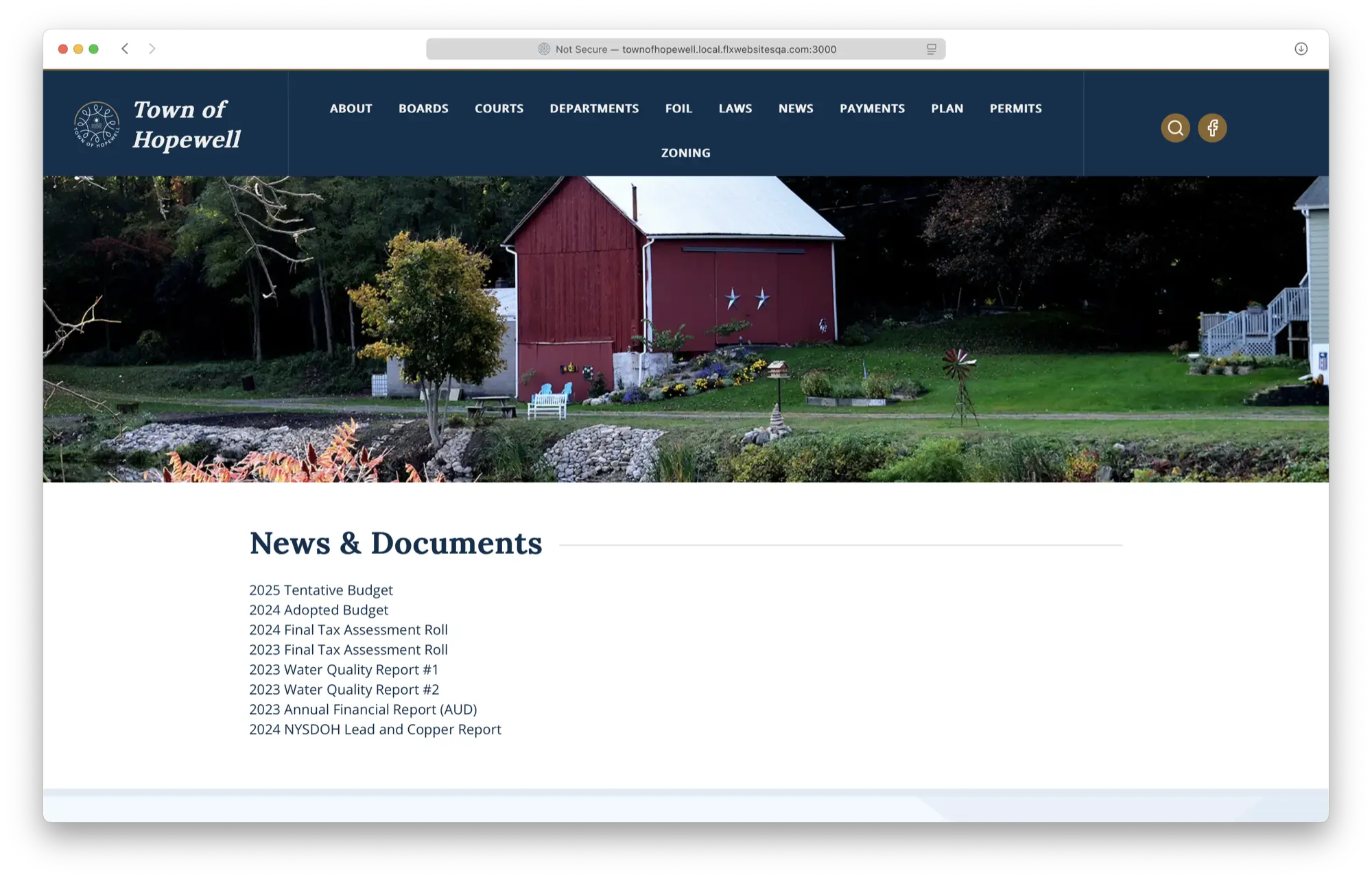This screenshot has height=879, width=1372.
Task: Open the Departments menu
Action: pyautogui.click(x=594, y=108)
